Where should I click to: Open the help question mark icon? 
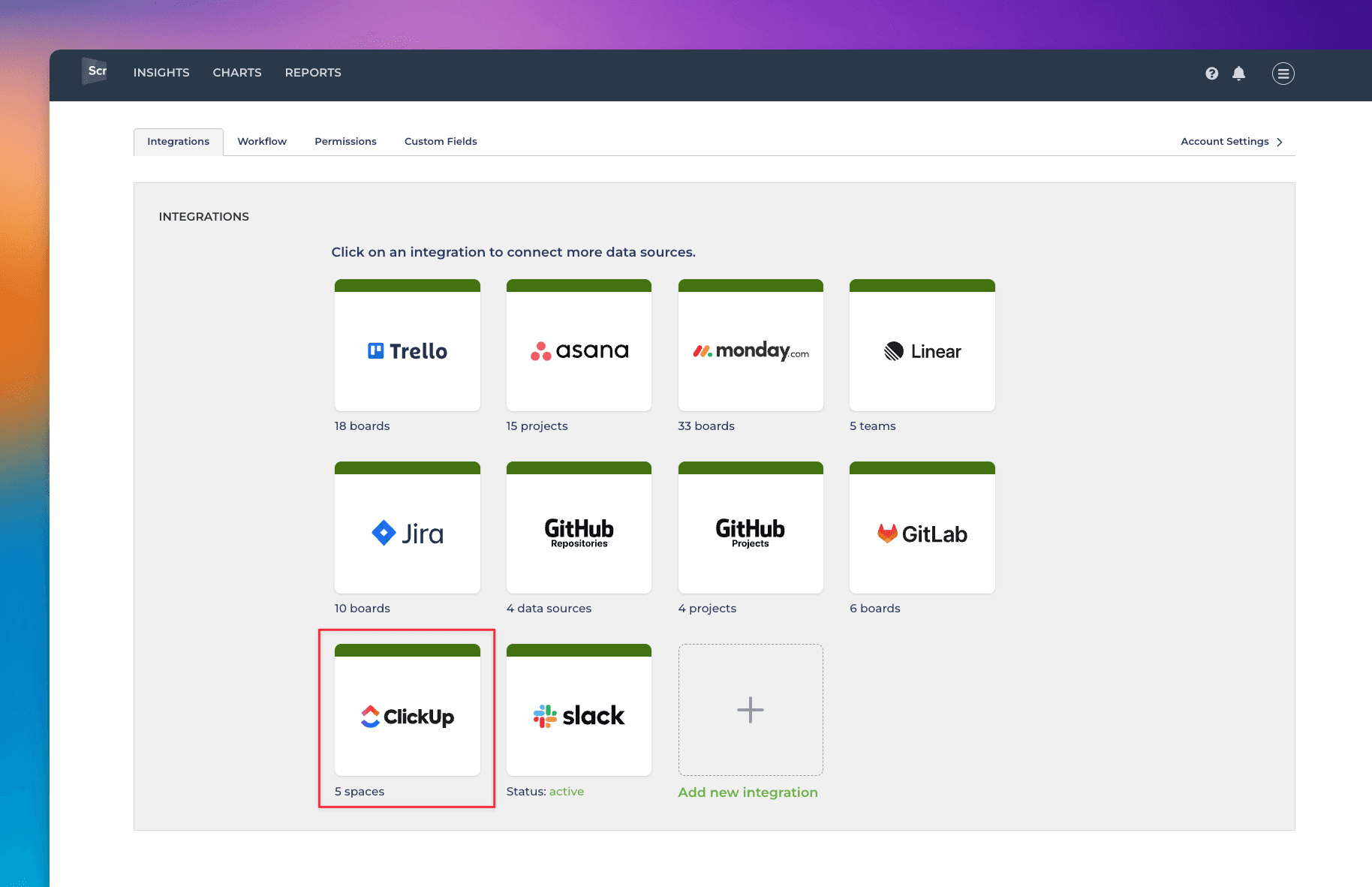click(x=1211, y=74)
